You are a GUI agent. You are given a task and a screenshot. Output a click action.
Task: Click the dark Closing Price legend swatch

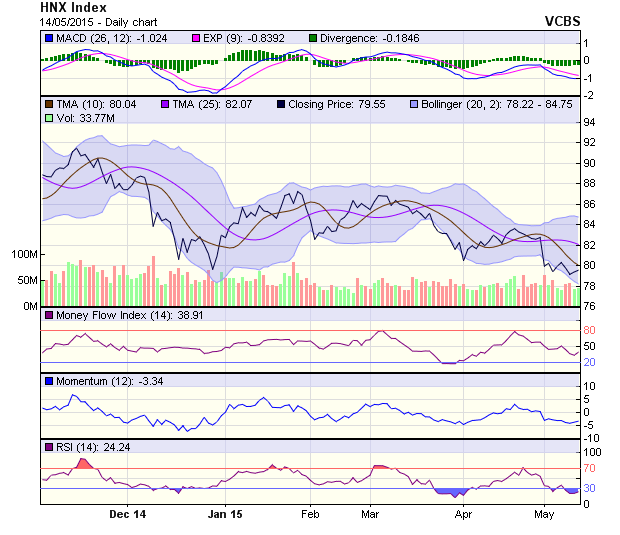point(281,104)
